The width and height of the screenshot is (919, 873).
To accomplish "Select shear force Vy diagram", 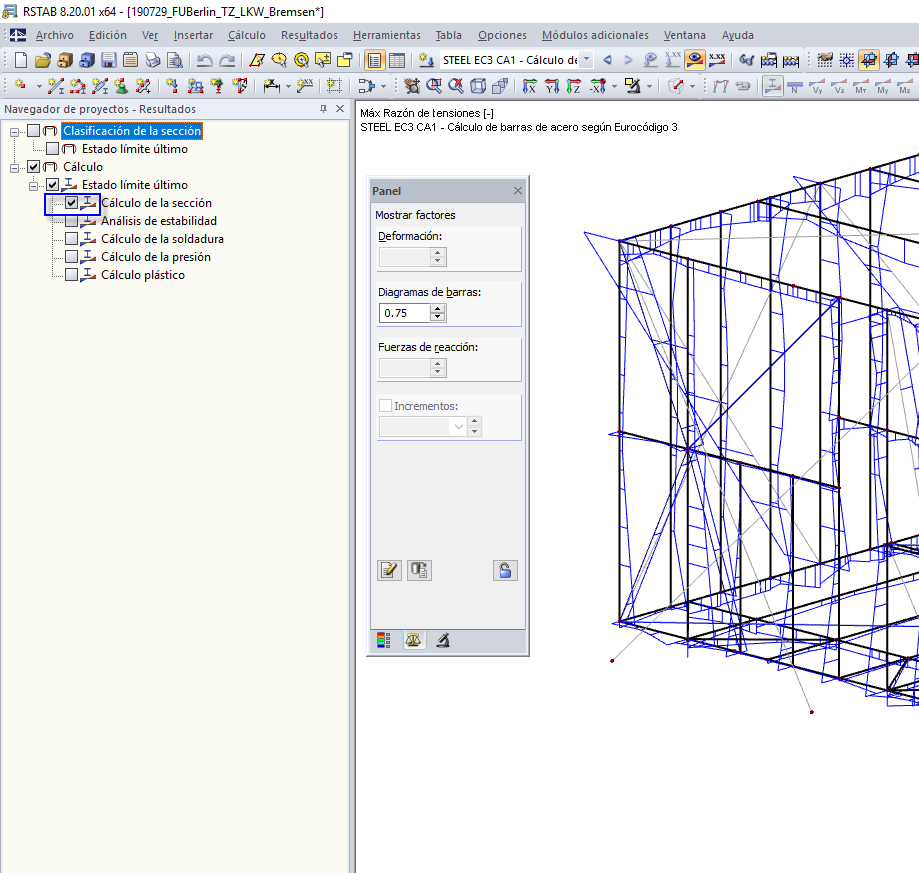I will tap(817, 87).
